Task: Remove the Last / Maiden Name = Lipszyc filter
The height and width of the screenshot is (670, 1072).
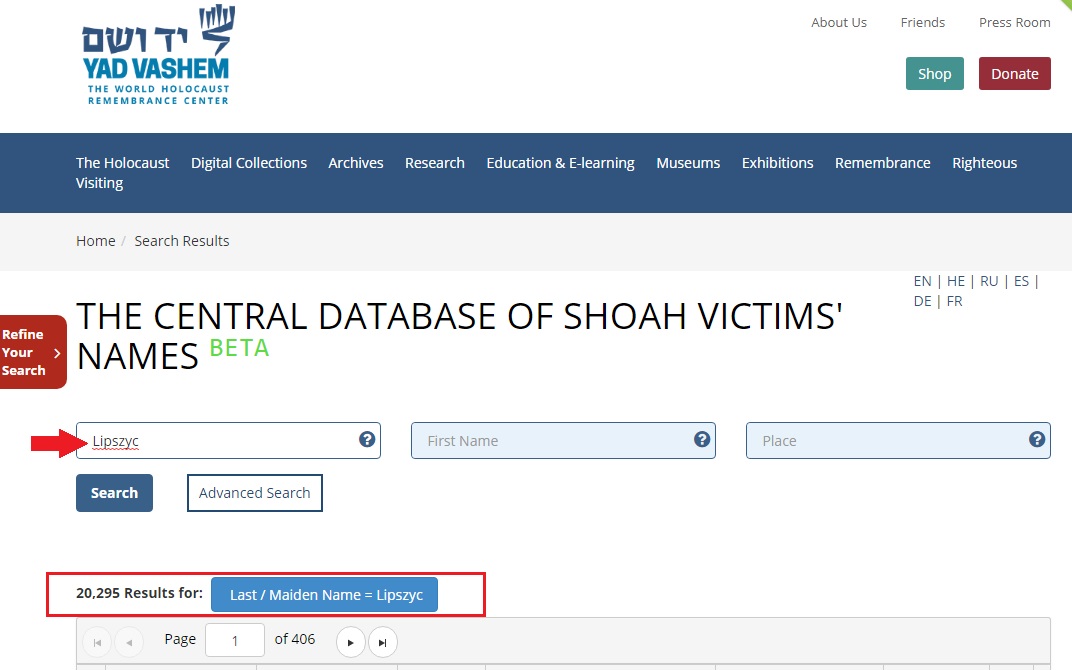Action: [326, 595]
